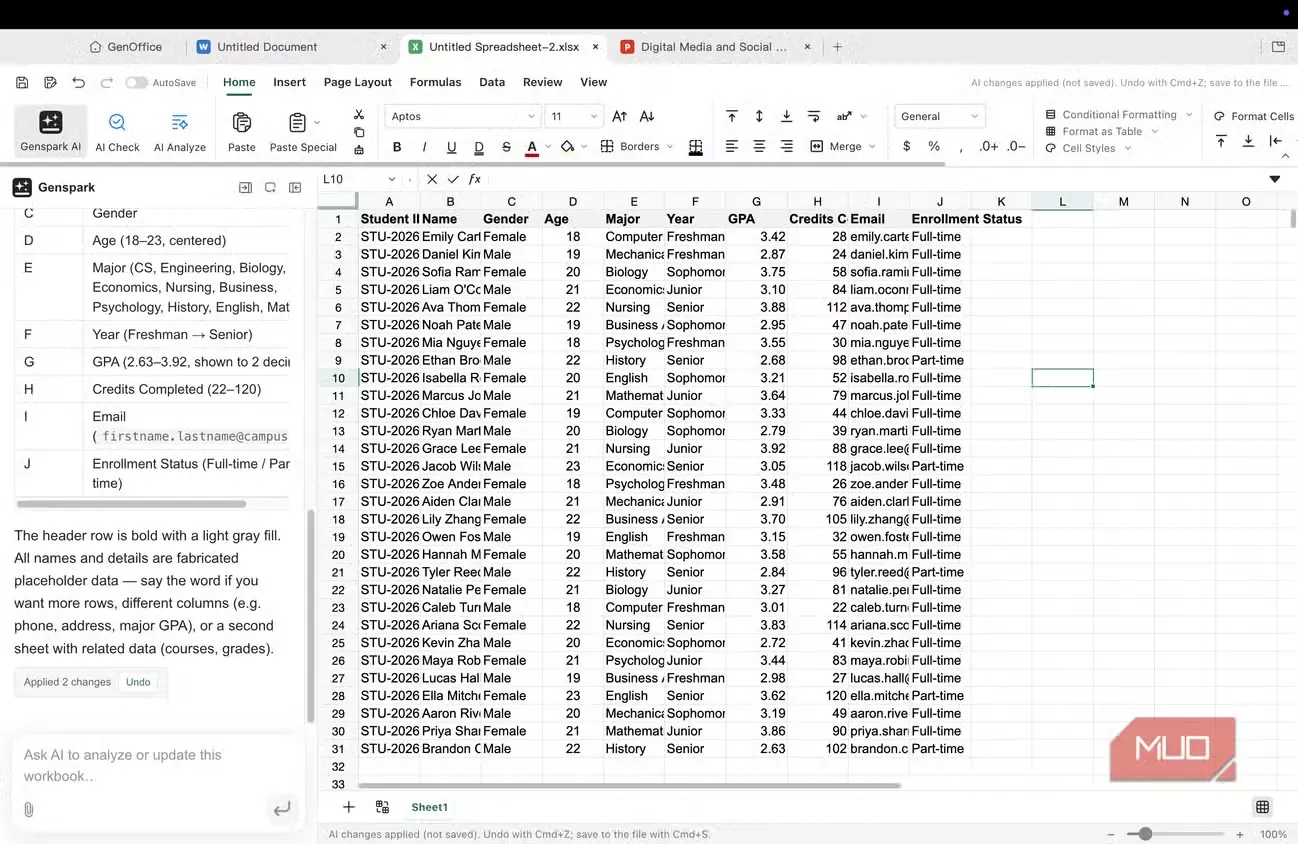The height and width of the screenshot is (844, 1298).
Task: Open the font name dropdown showing Aptos
Action: coord(463,116)
